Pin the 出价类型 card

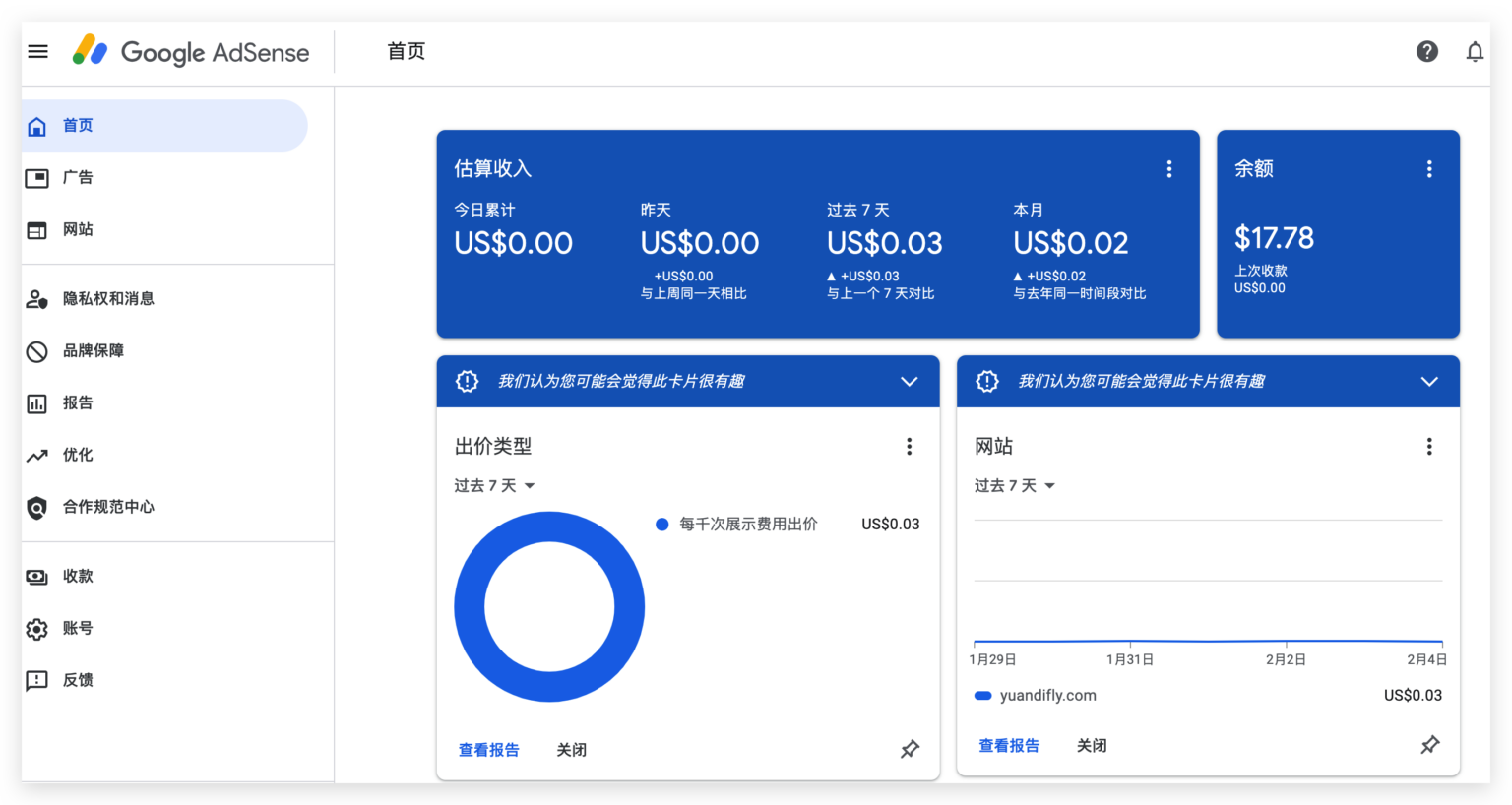coord(909,749)
